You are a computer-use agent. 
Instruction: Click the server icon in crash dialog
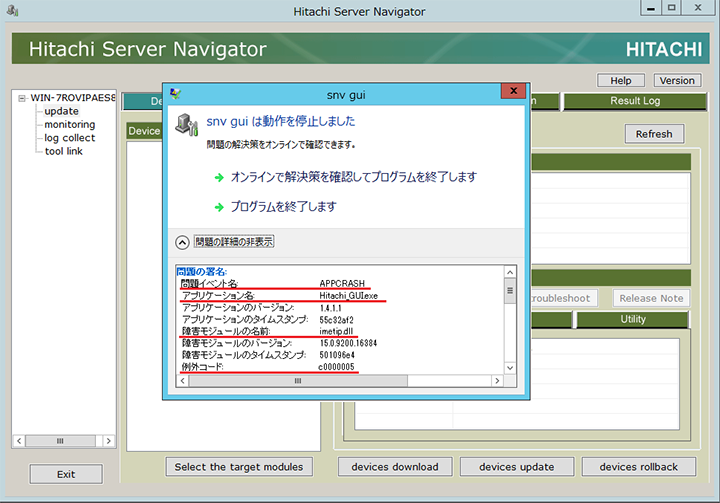coord(187,124)
